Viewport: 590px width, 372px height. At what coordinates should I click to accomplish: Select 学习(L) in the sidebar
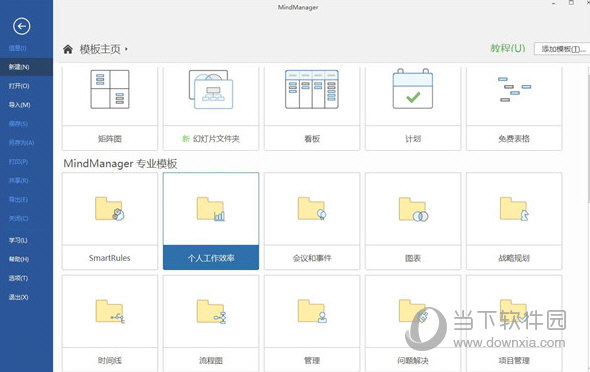[26, 240]
